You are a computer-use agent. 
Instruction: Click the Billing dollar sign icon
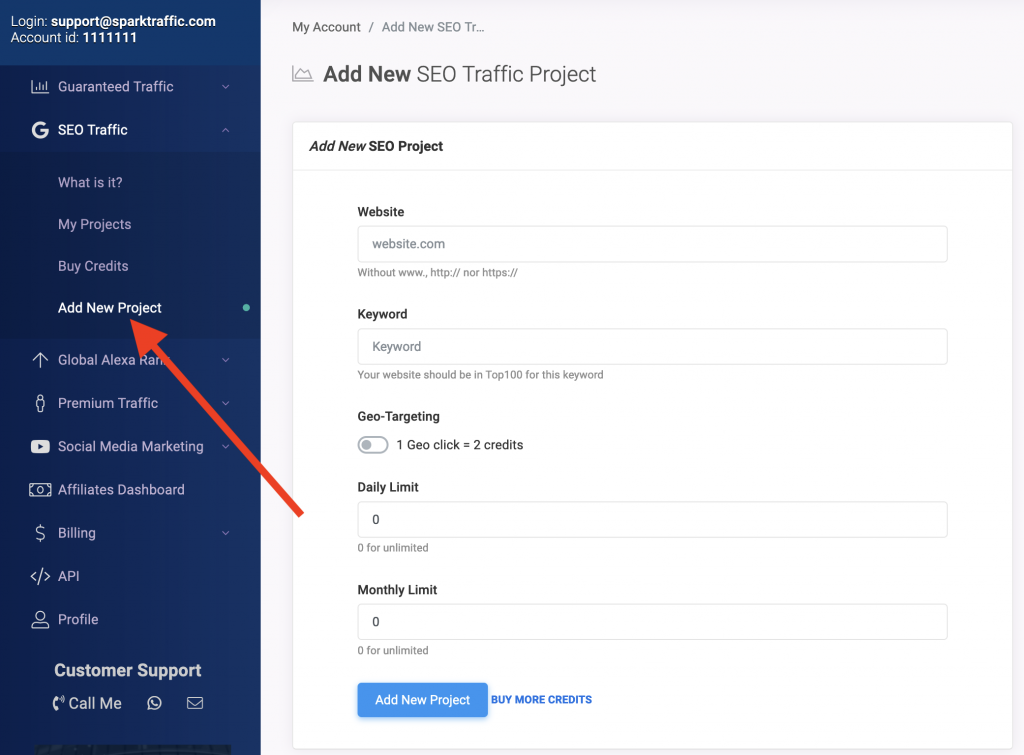tap(40, 533)
